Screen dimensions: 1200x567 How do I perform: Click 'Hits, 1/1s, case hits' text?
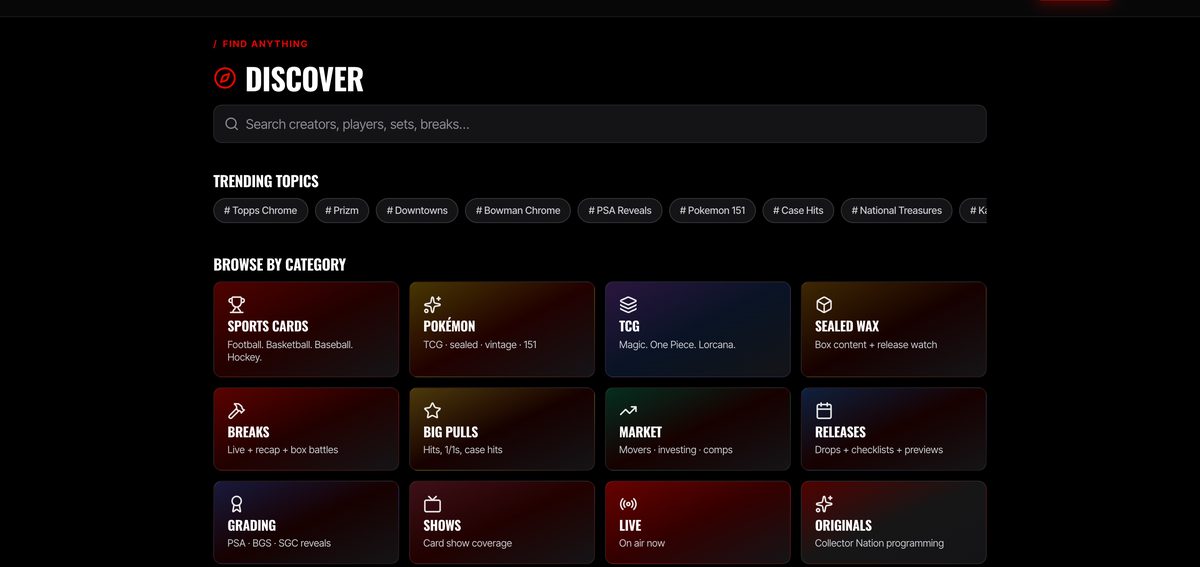pos(463,450)
